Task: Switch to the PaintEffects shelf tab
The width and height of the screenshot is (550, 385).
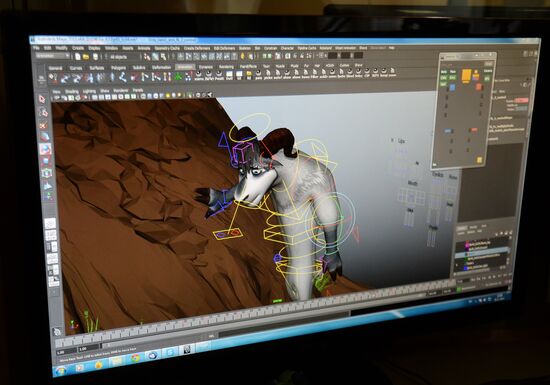Action: [248, 66]
